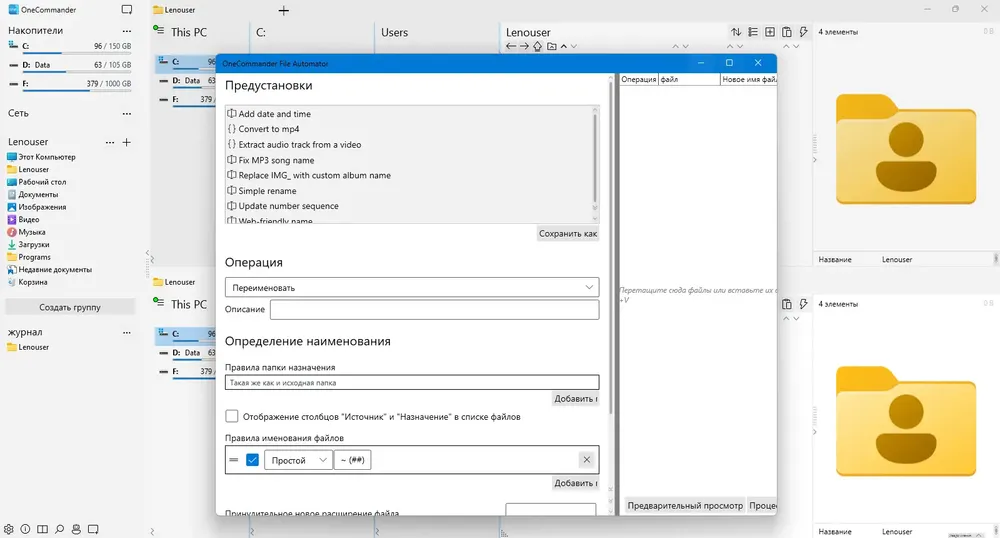Click the window layout icon beside OneCommander title
Image resolution: width=1000 pixels, height=538 pixels.
click(127, 10)
